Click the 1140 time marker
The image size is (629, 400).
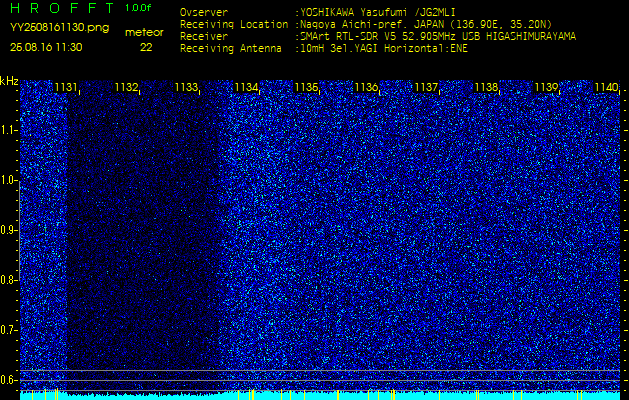tap(606, 87)
